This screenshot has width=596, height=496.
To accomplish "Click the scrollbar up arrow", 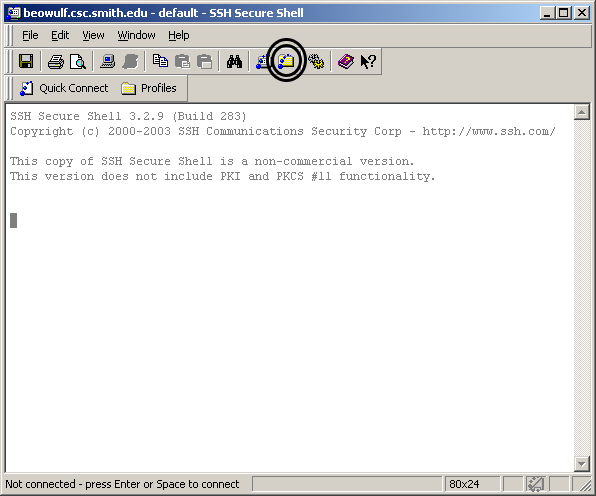I will pos(582,112).
